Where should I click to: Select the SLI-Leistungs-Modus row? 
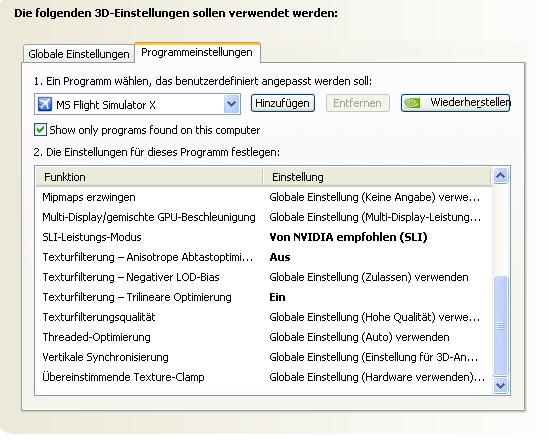pyautogui.click(x=263, y=237)
